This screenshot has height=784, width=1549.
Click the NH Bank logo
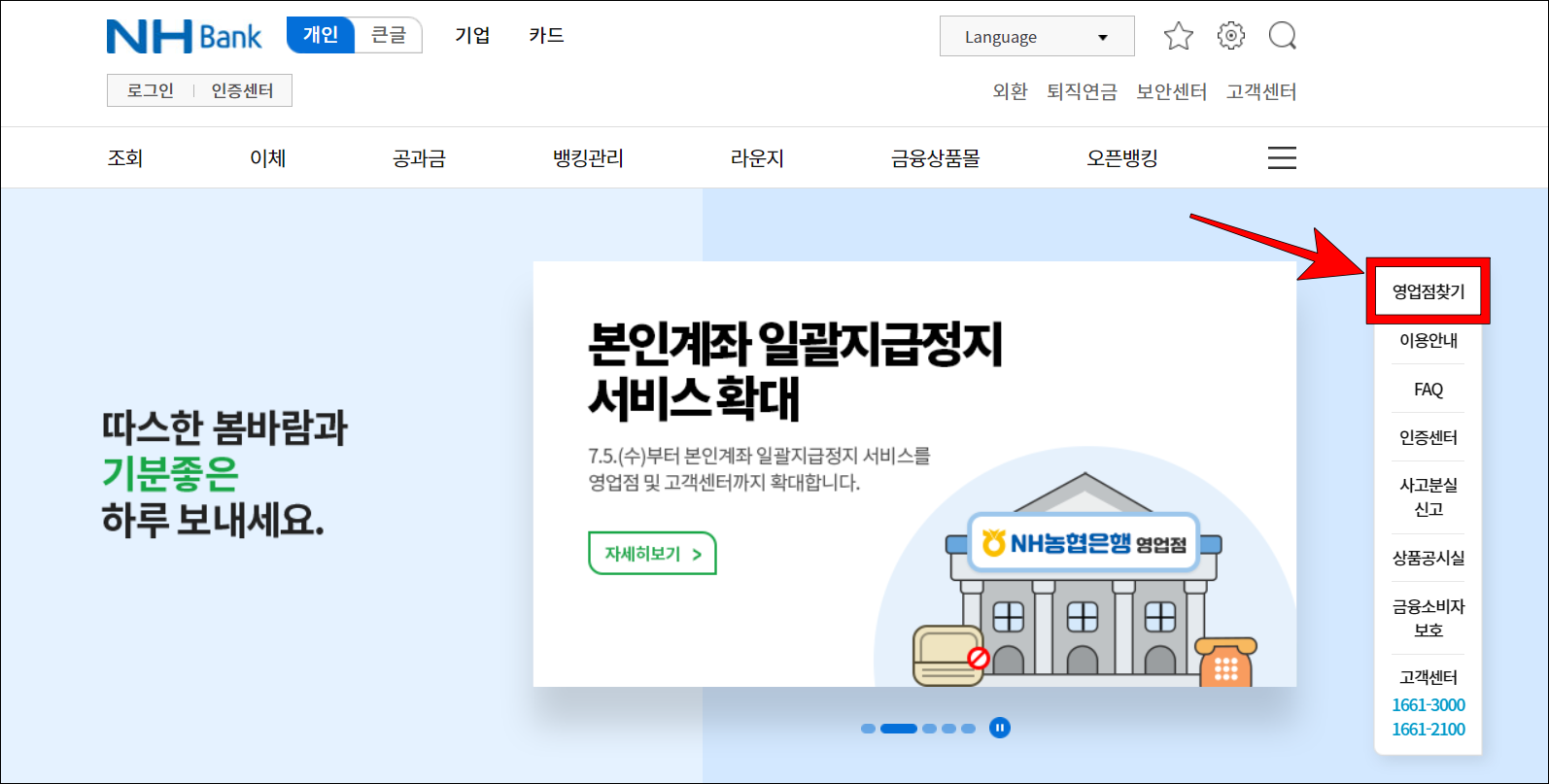184,37
